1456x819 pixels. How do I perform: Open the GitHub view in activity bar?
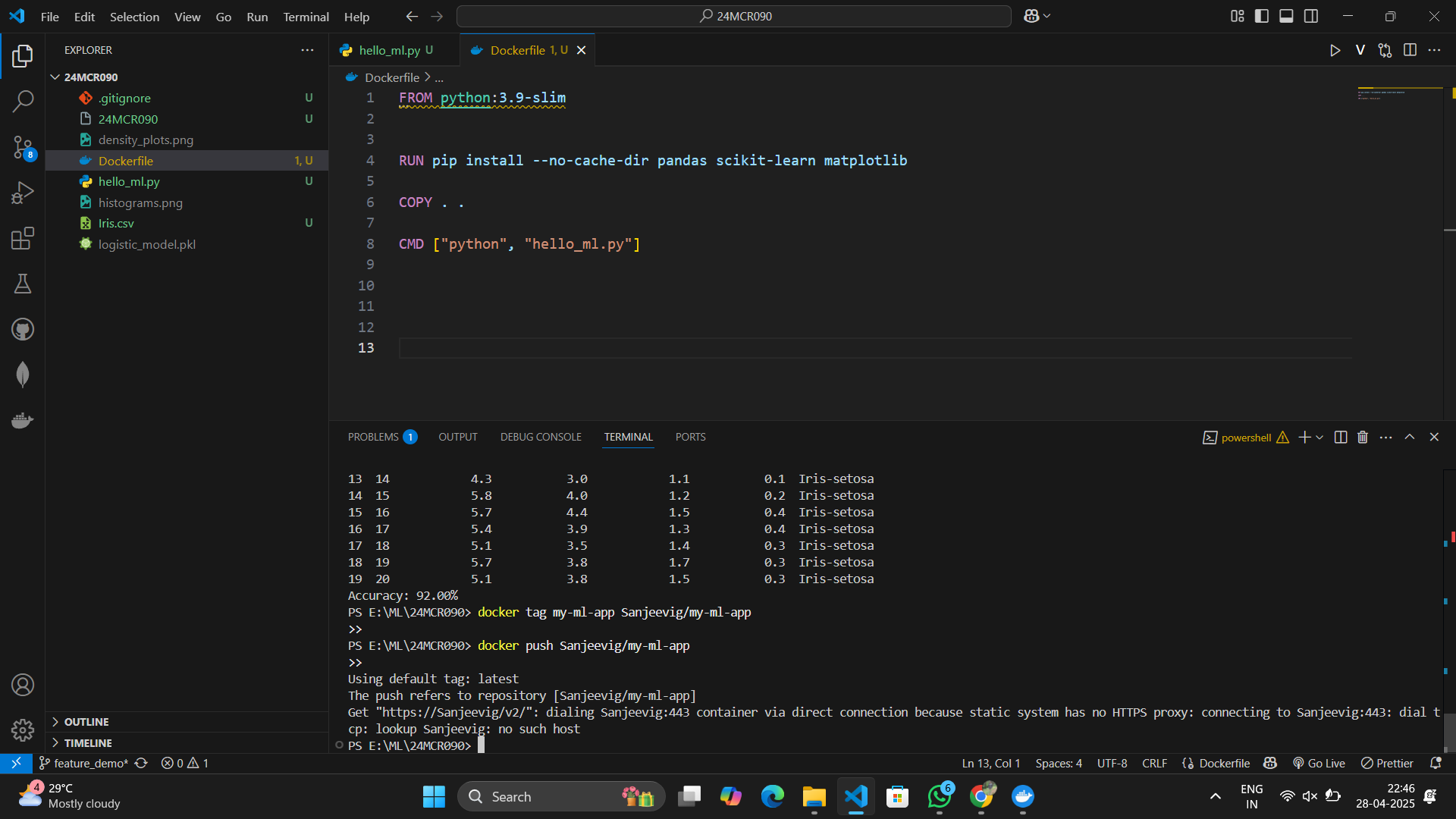(x=23, y=329)
